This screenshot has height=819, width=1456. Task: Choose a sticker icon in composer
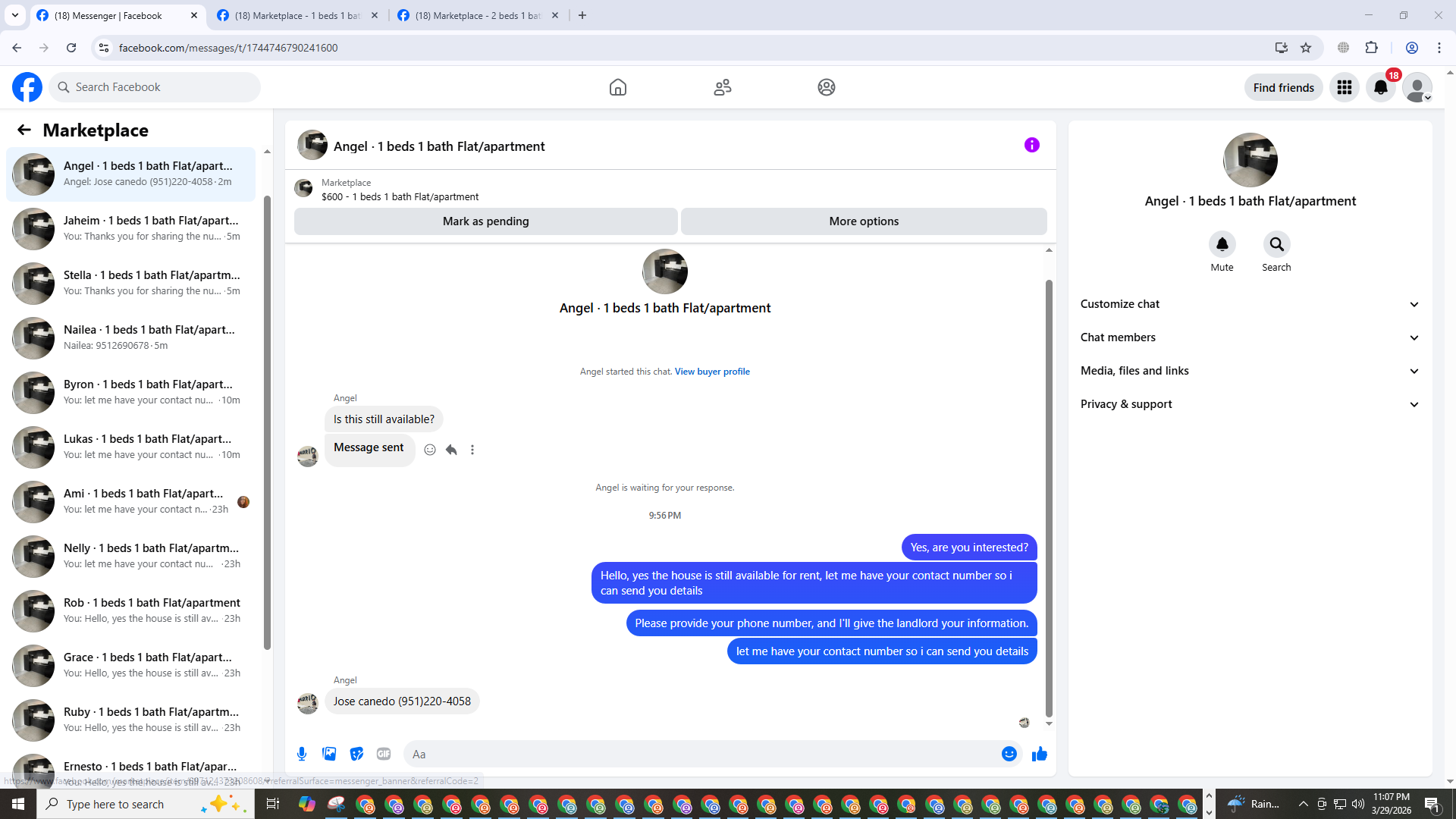coord(356,754)
